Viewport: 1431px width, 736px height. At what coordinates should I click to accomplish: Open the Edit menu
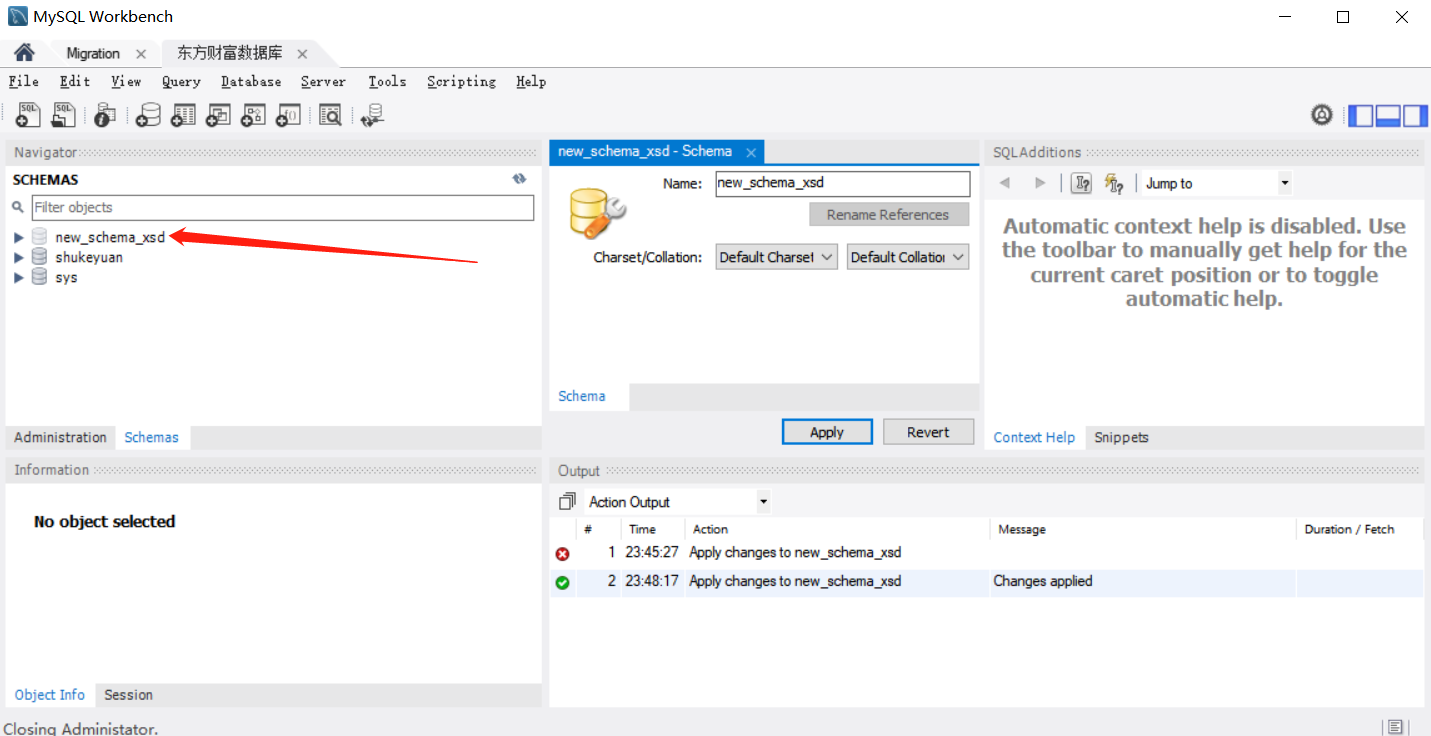point(75,82)
